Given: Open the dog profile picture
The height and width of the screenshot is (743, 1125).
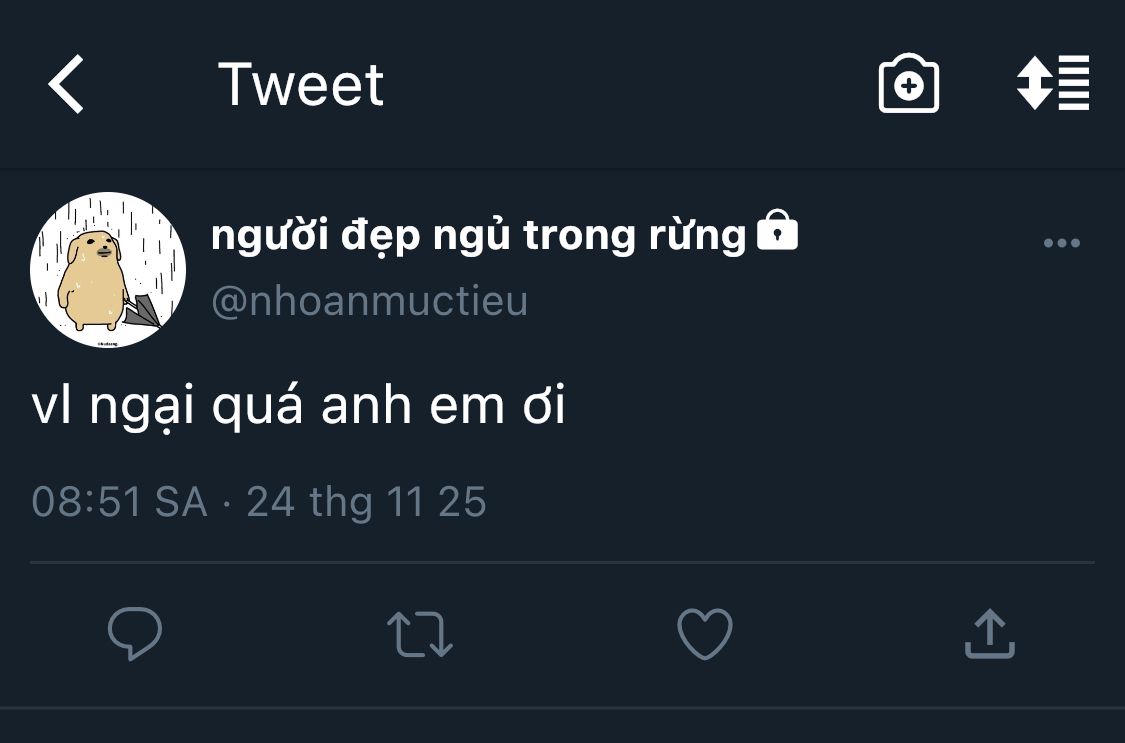Looking at the screenshot, I should (108, 270).
